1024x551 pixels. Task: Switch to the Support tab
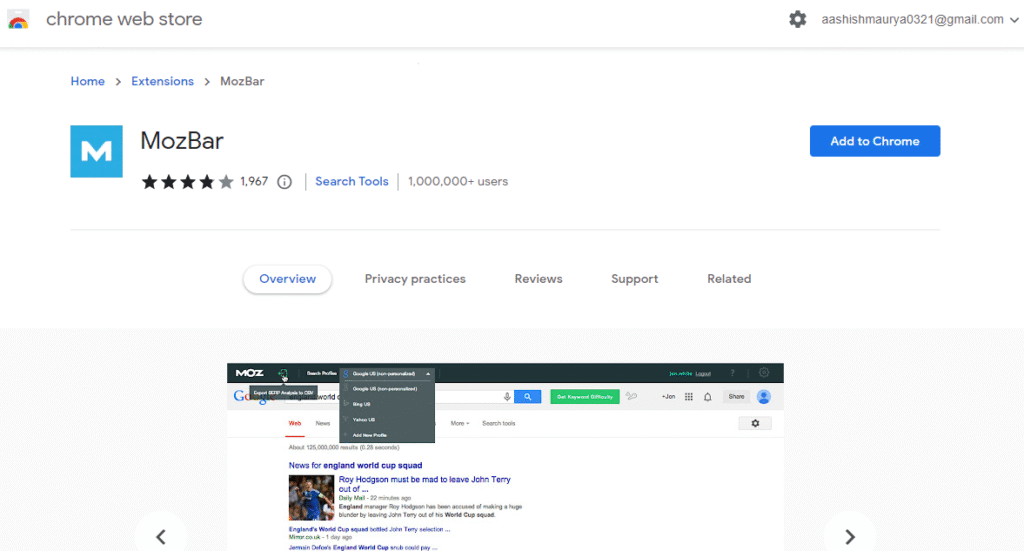coord(635,279)
